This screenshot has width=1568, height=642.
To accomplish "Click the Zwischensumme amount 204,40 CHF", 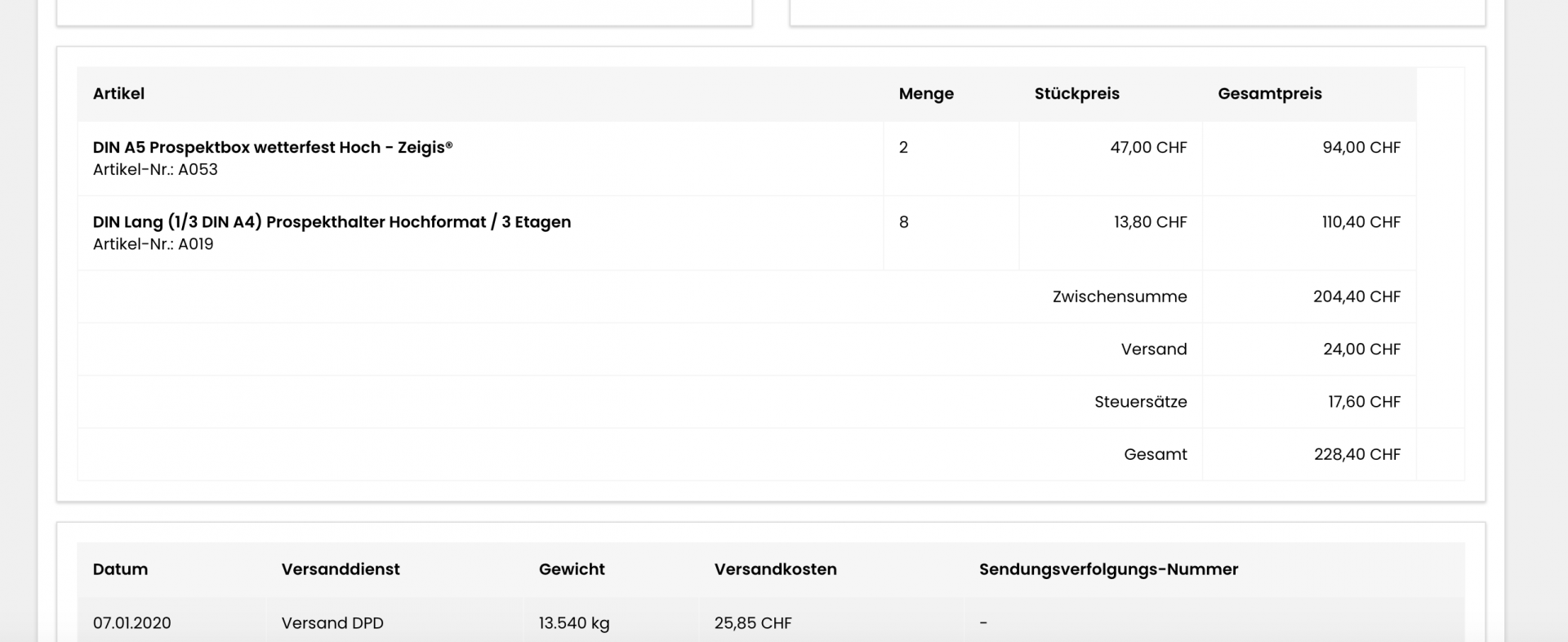I will [1356, 297].
